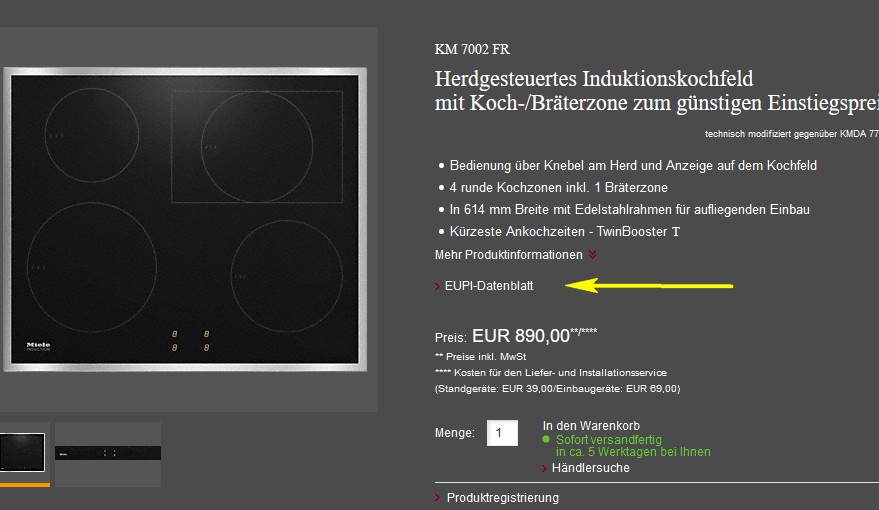Expand Mehr Produktinformationen section
Image resolution: width=879 pixels, height=510 pixels.
click(515, 255)
